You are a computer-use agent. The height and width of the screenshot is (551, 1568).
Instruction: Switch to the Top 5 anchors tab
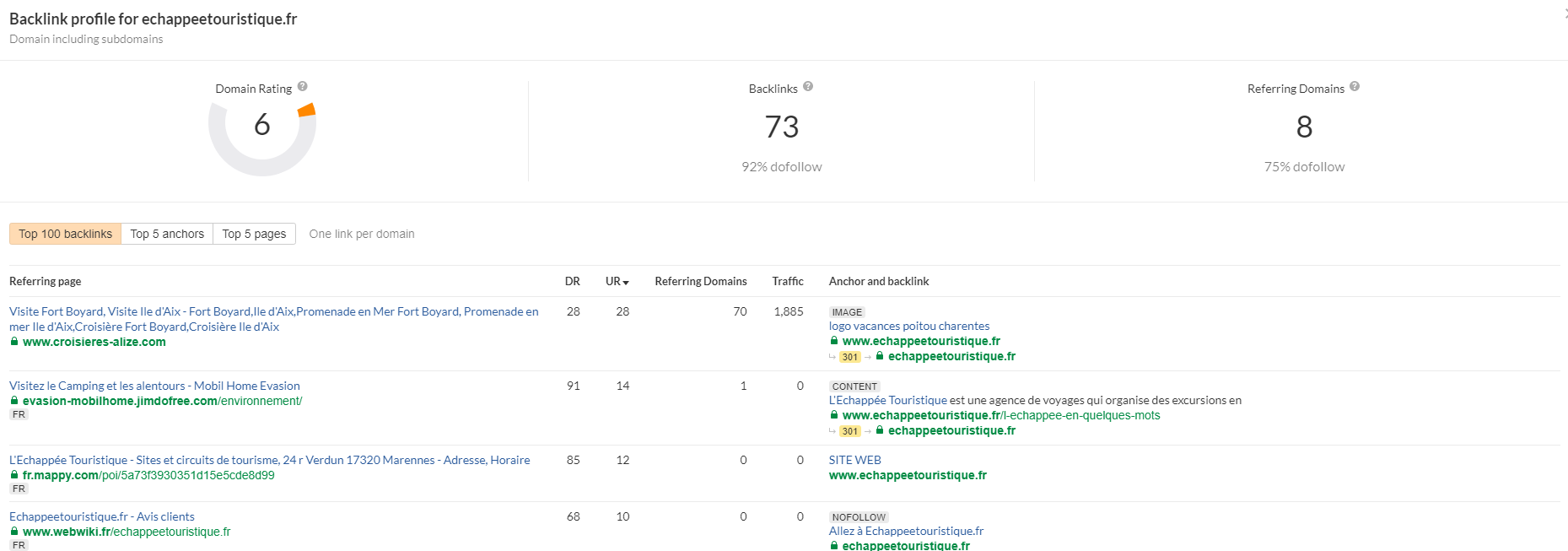click(167, 234)
